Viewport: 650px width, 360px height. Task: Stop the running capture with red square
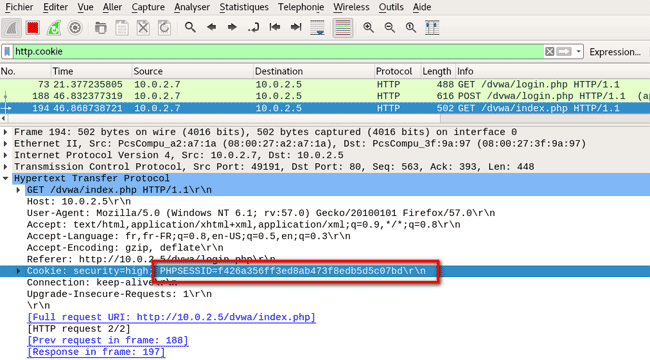pos(33,28)
